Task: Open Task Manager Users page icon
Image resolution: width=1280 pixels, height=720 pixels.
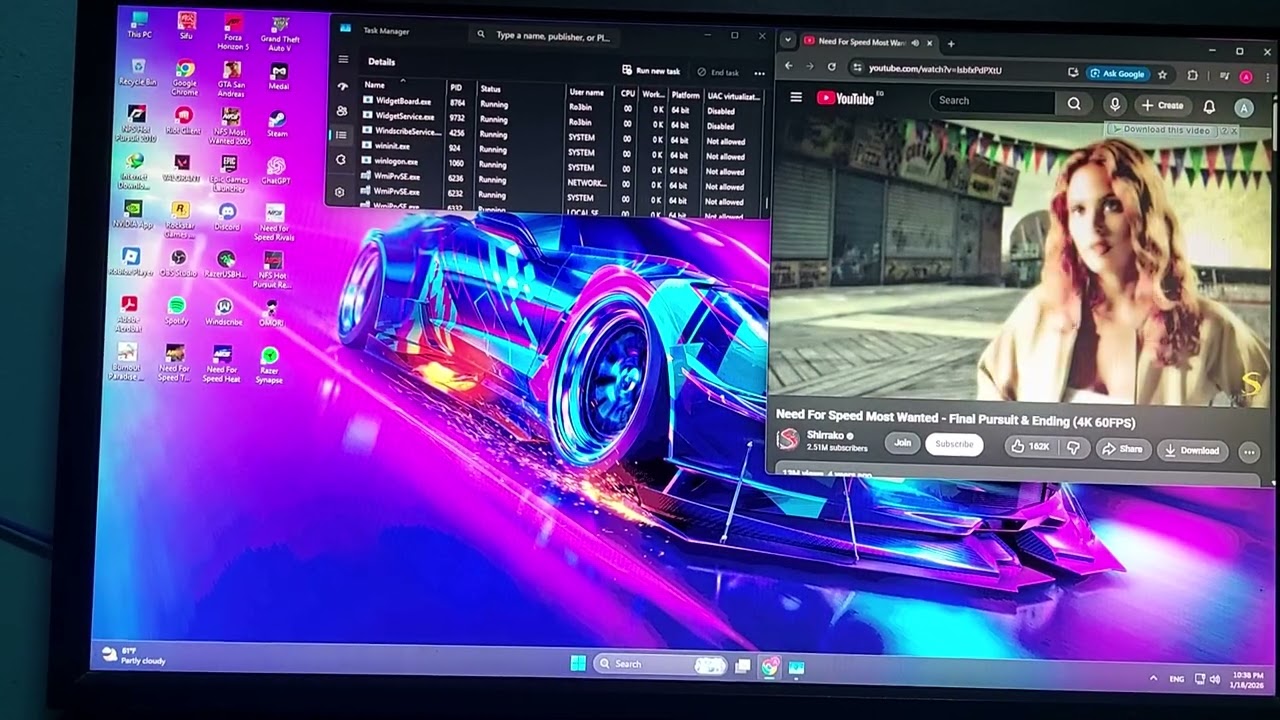Action: 342,110
